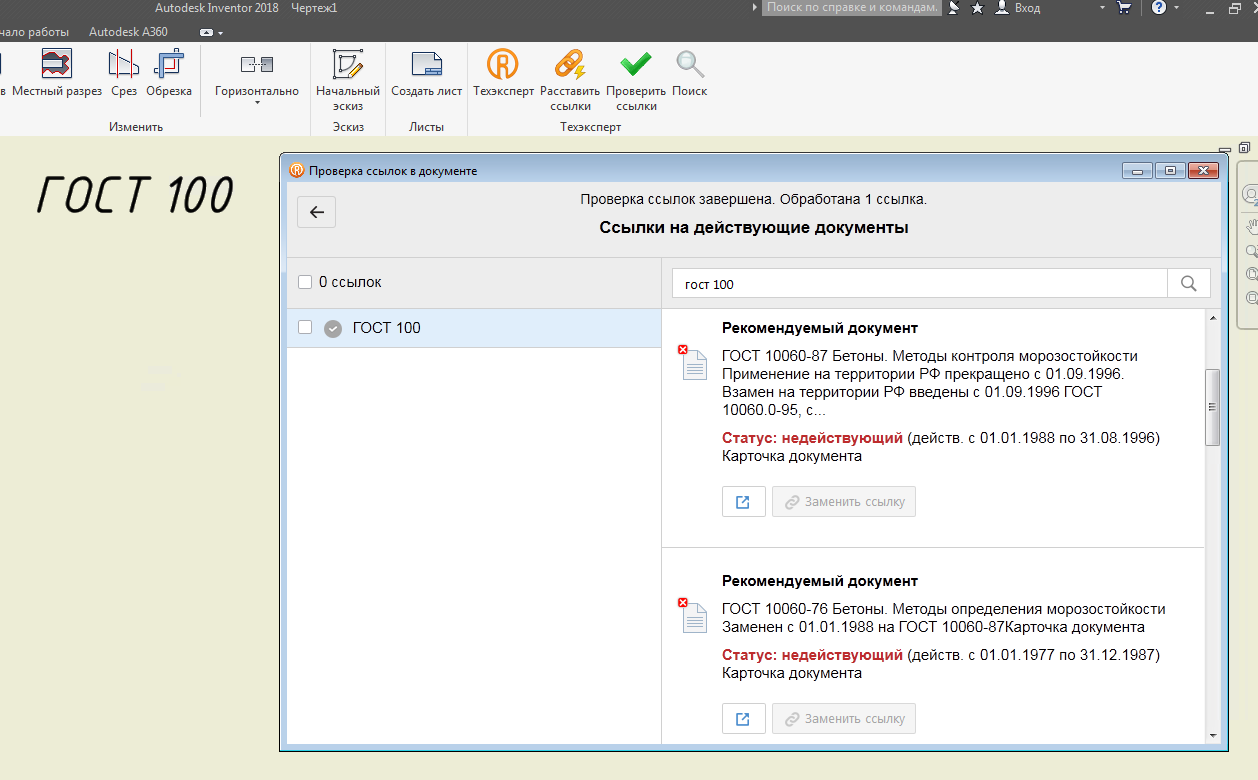Click Проверить ссылки green checkmark icon
1258x780 pixels.
coord(635,66)
